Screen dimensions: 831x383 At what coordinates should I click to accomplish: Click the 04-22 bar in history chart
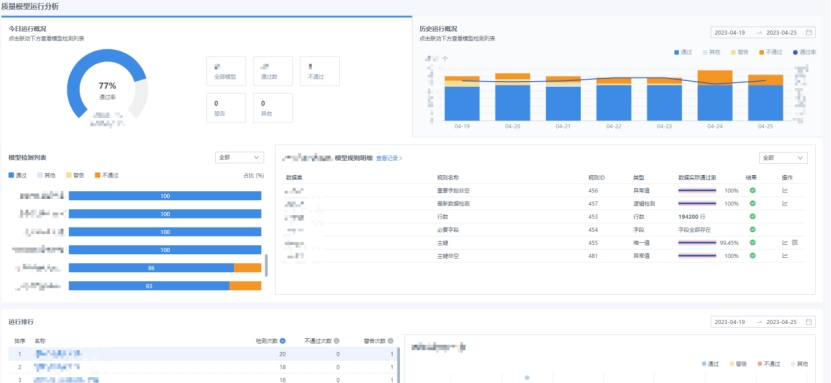click(x=613, y=99)
